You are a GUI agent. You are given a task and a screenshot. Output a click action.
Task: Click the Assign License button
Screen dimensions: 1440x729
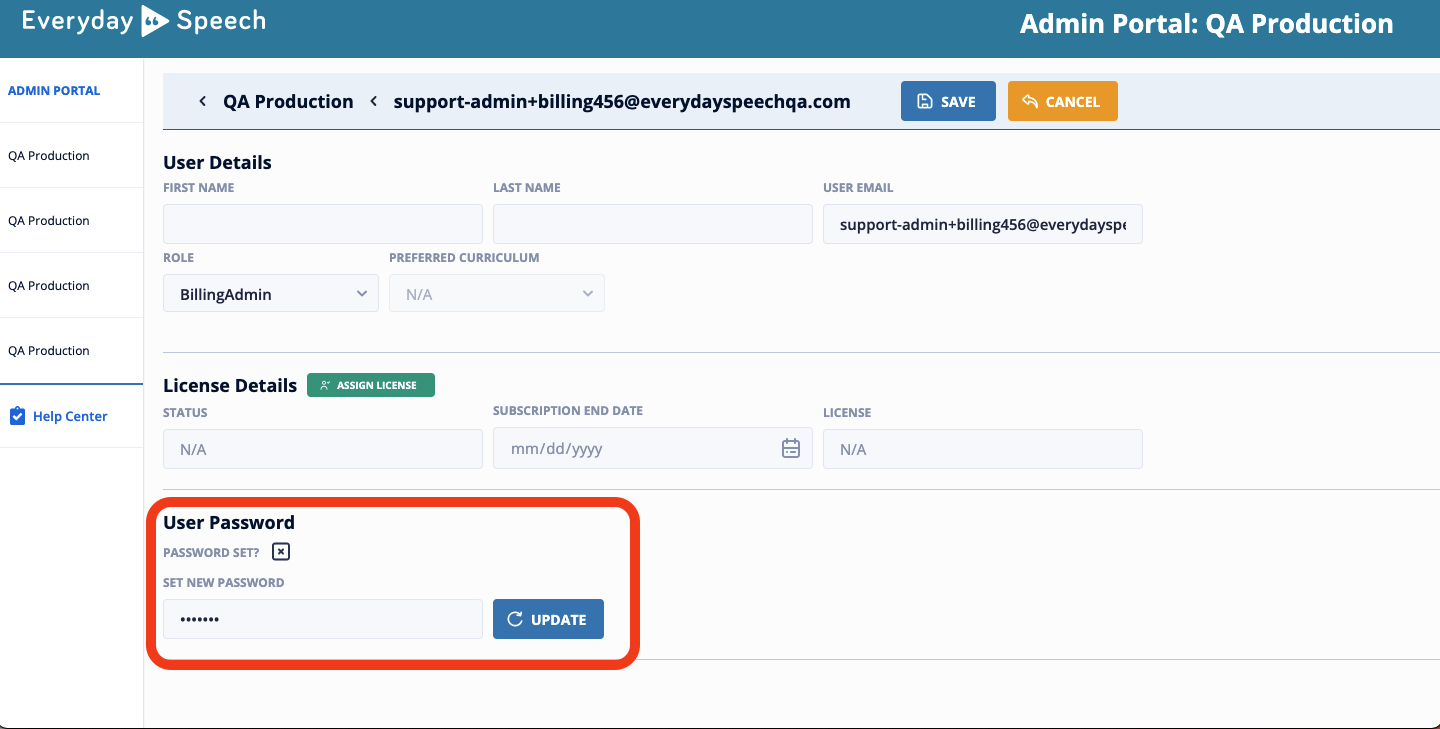[371, 385]
